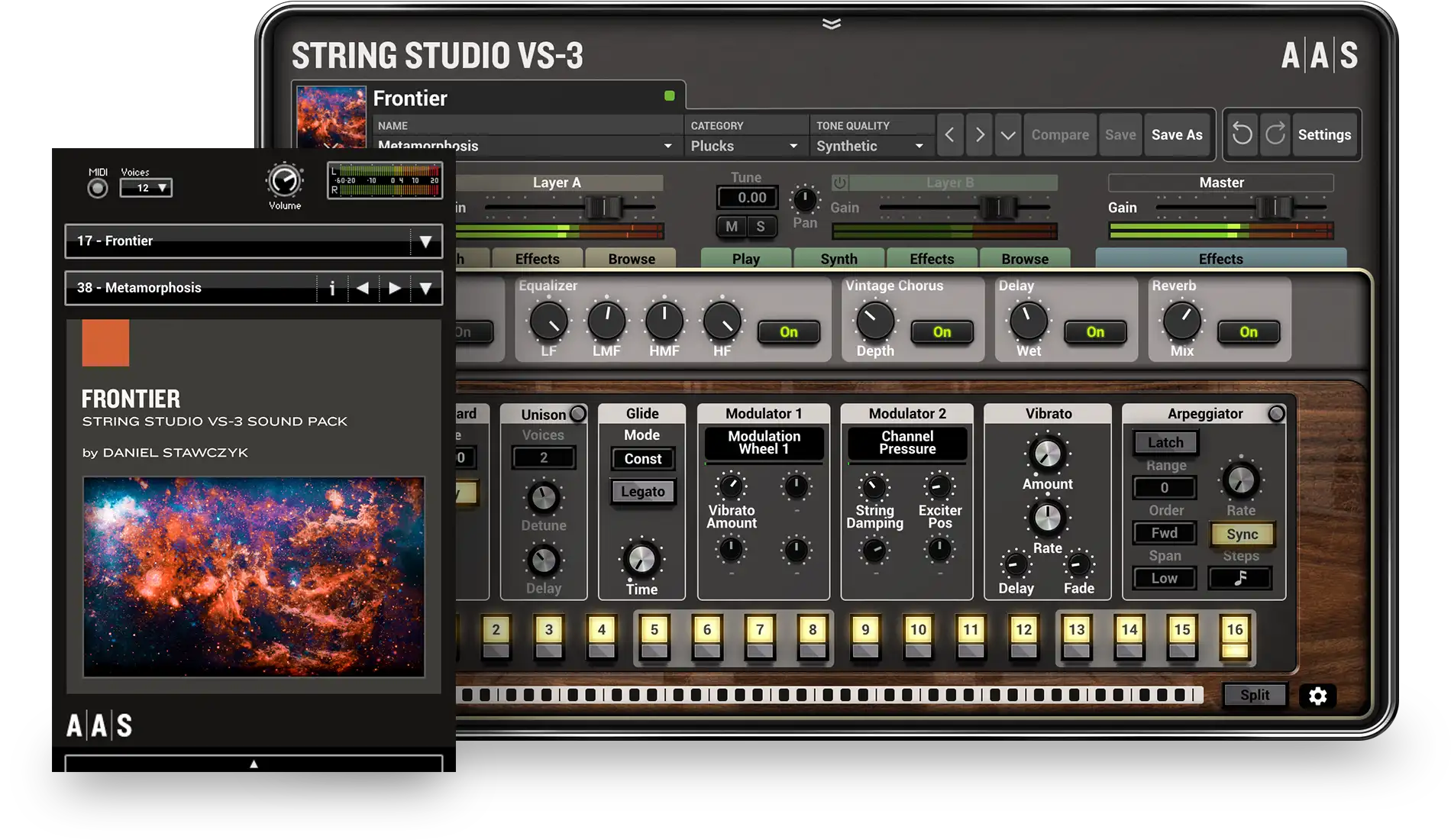Click the redo arrow icon

point(1274,134)
